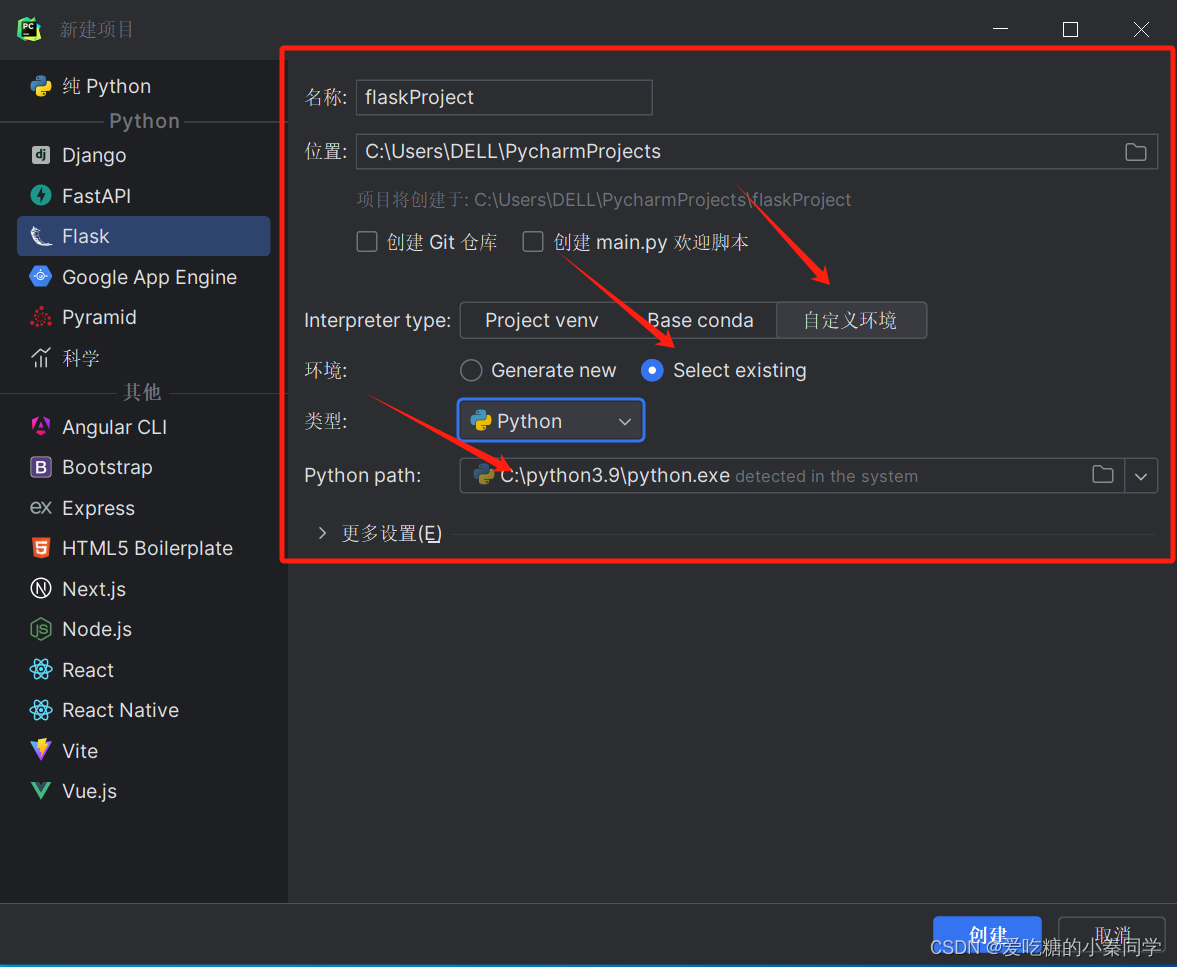The height and width of the screenshot is (967, 1177).
Task: Choose the Google App Engine project type
Action: 143,277
